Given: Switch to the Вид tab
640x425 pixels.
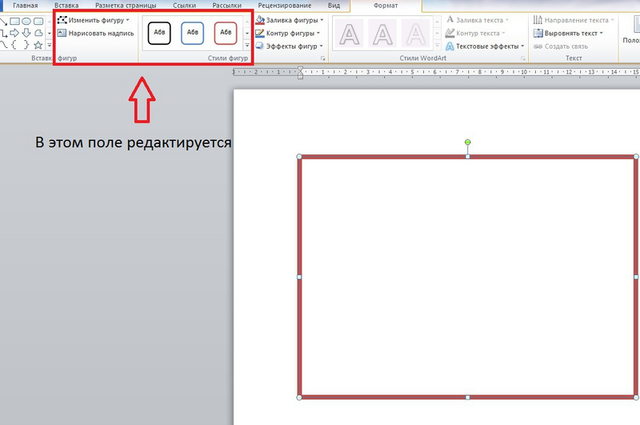Looking at the screenshot, I should (x=334, y=6).
